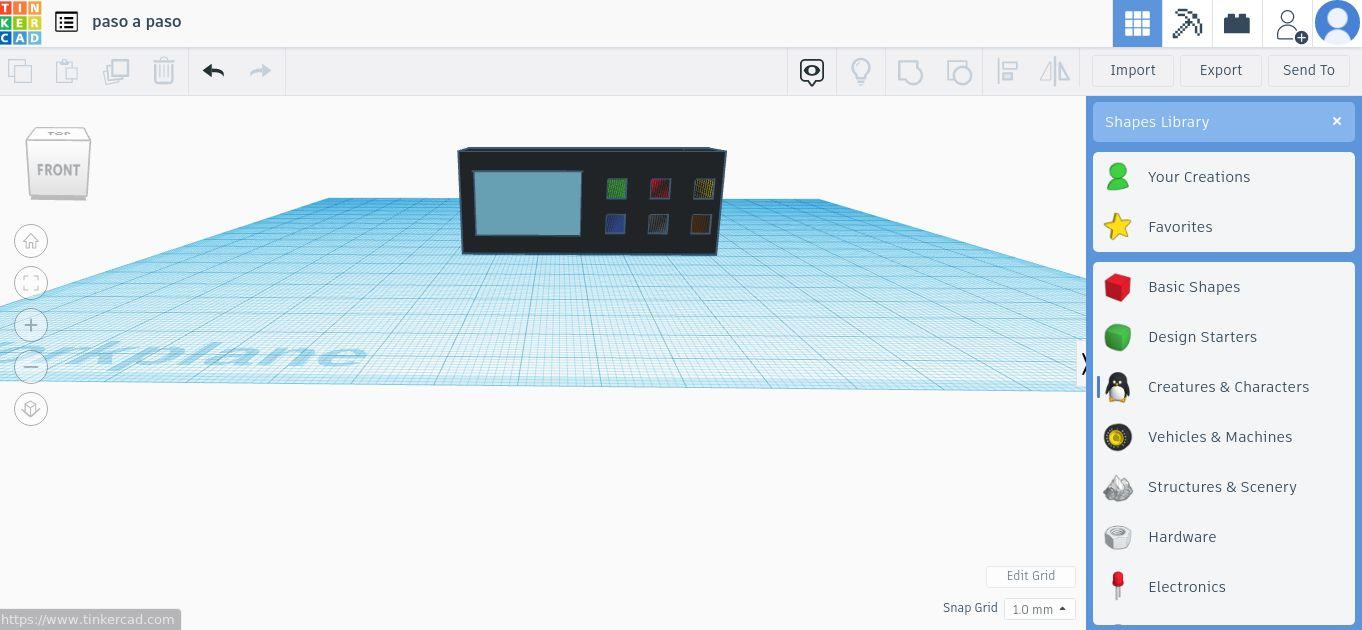Zoom out with the minus button

click(31, 367)
